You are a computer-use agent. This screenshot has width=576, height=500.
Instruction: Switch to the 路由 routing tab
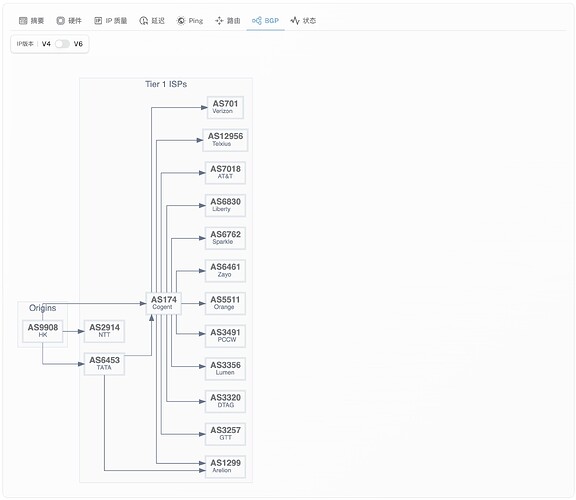(x=228, y=21)
